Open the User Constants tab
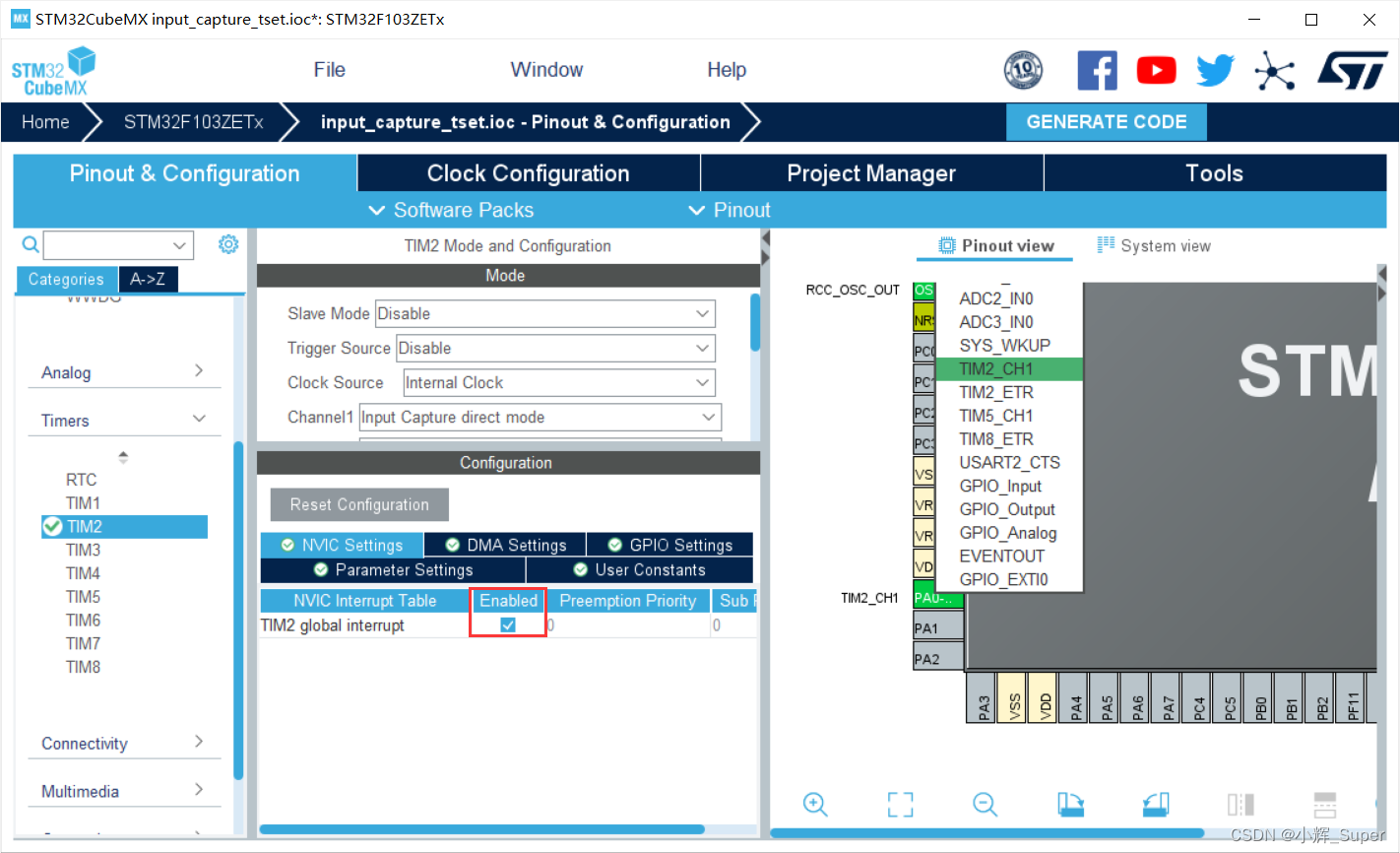The height and width of the screenshot is (853, 1400). (x=640, y=569)
